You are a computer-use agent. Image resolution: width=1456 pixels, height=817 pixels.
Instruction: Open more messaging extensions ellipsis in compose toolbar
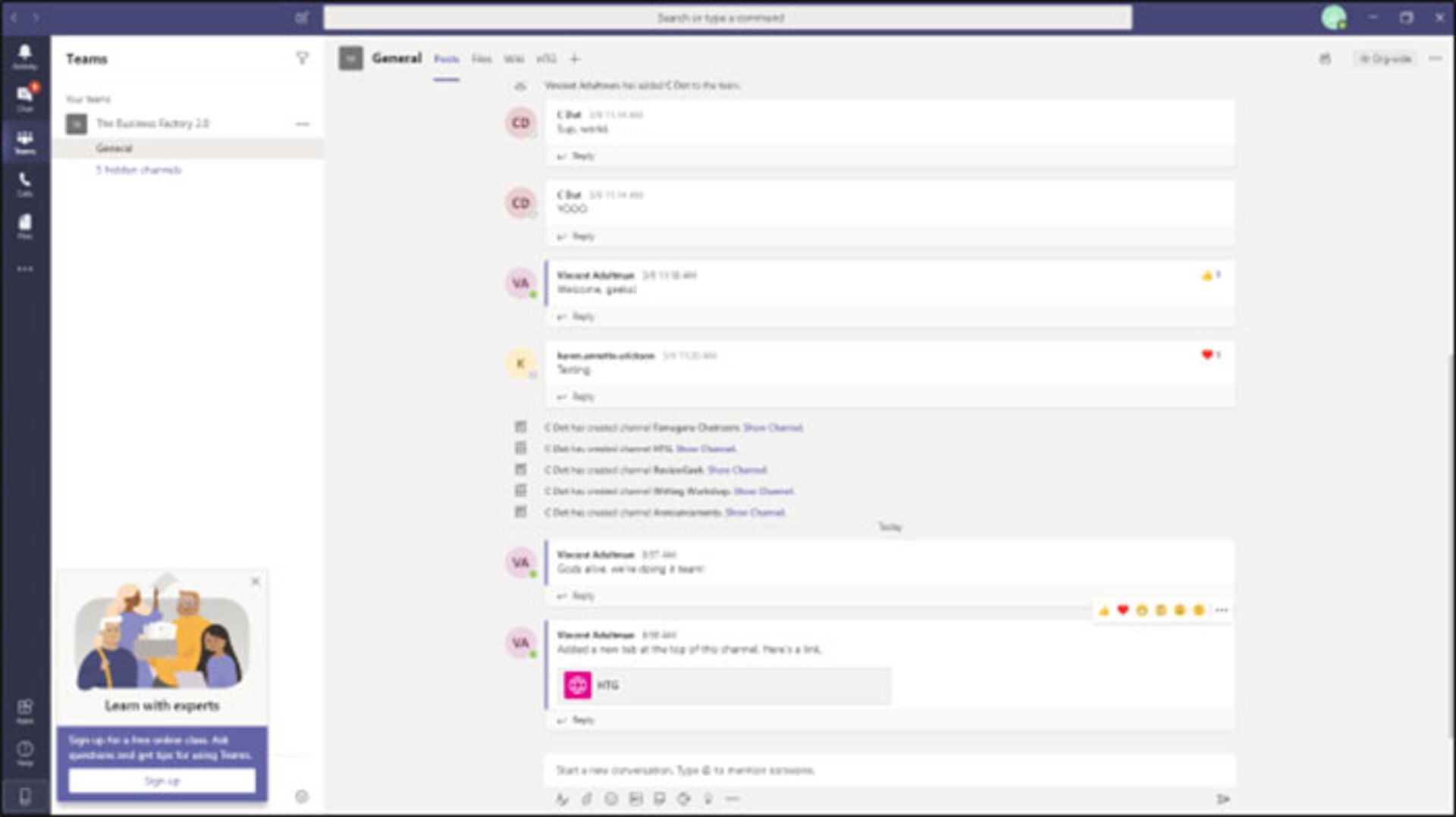click(733, 799)
